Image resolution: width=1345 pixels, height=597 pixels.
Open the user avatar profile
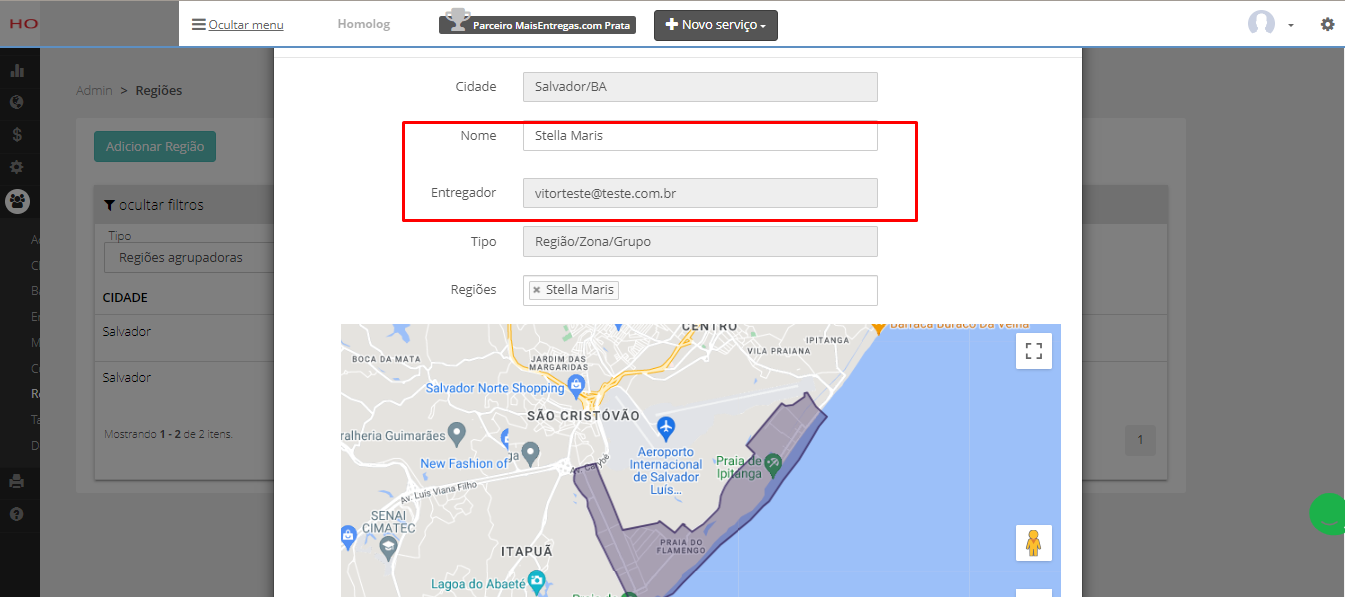click(1261, 24)
